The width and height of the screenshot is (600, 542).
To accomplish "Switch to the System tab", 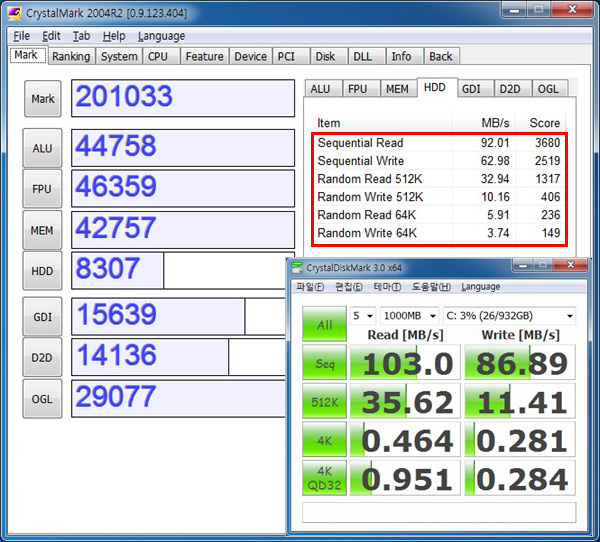I will tap(119, 56).
